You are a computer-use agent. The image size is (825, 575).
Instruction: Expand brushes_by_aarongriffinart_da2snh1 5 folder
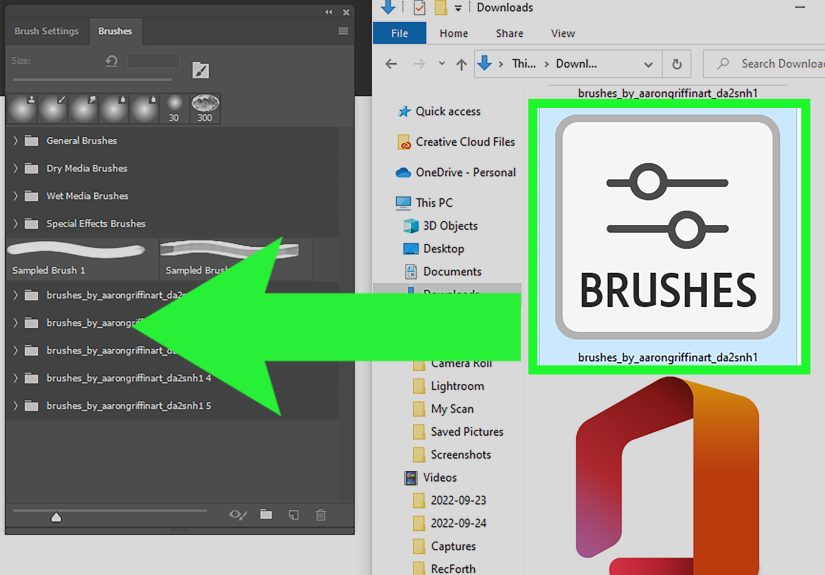(15, 406)
